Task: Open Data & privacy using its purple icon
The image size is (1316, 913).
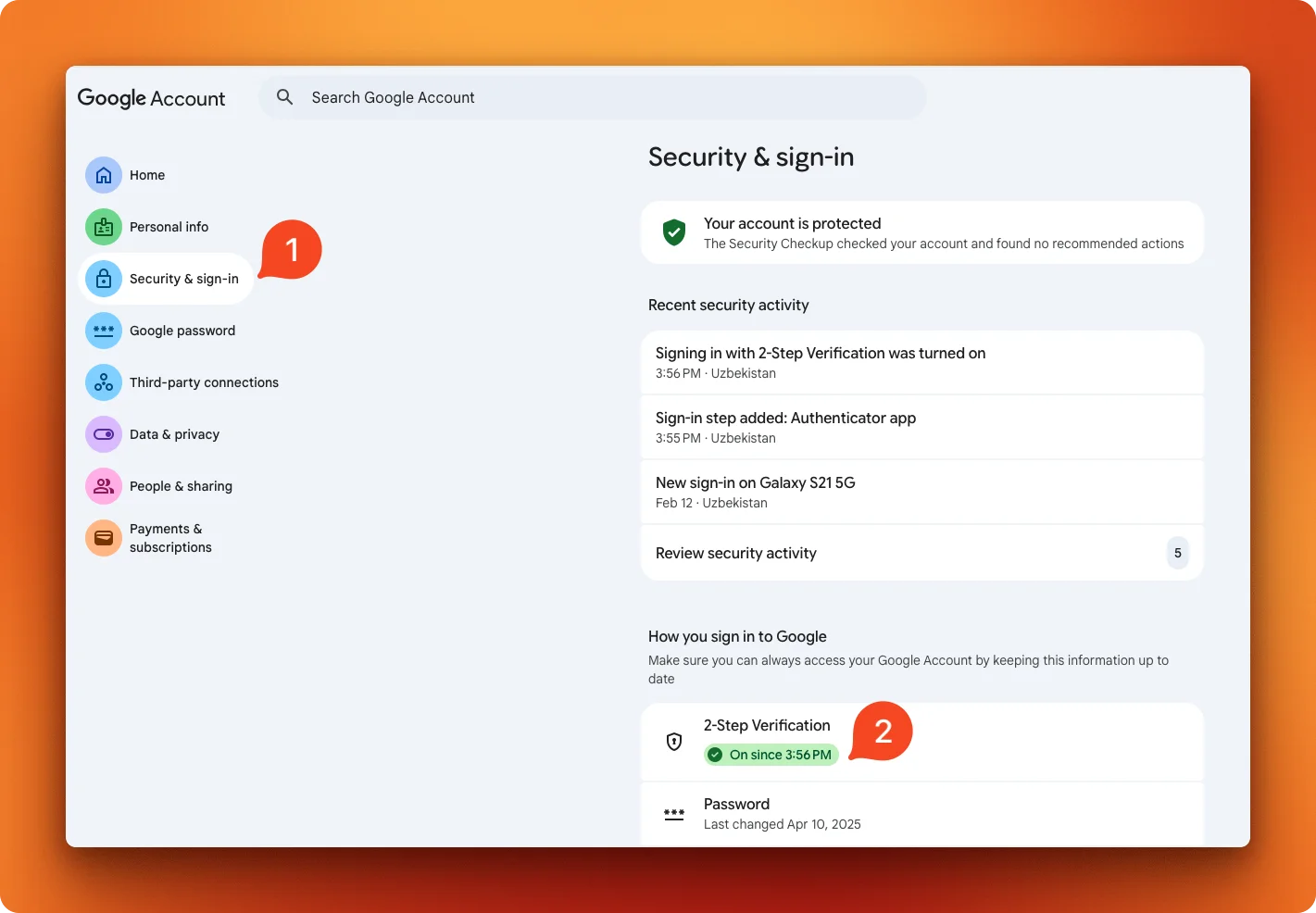Action: click(x=103, y=433)
